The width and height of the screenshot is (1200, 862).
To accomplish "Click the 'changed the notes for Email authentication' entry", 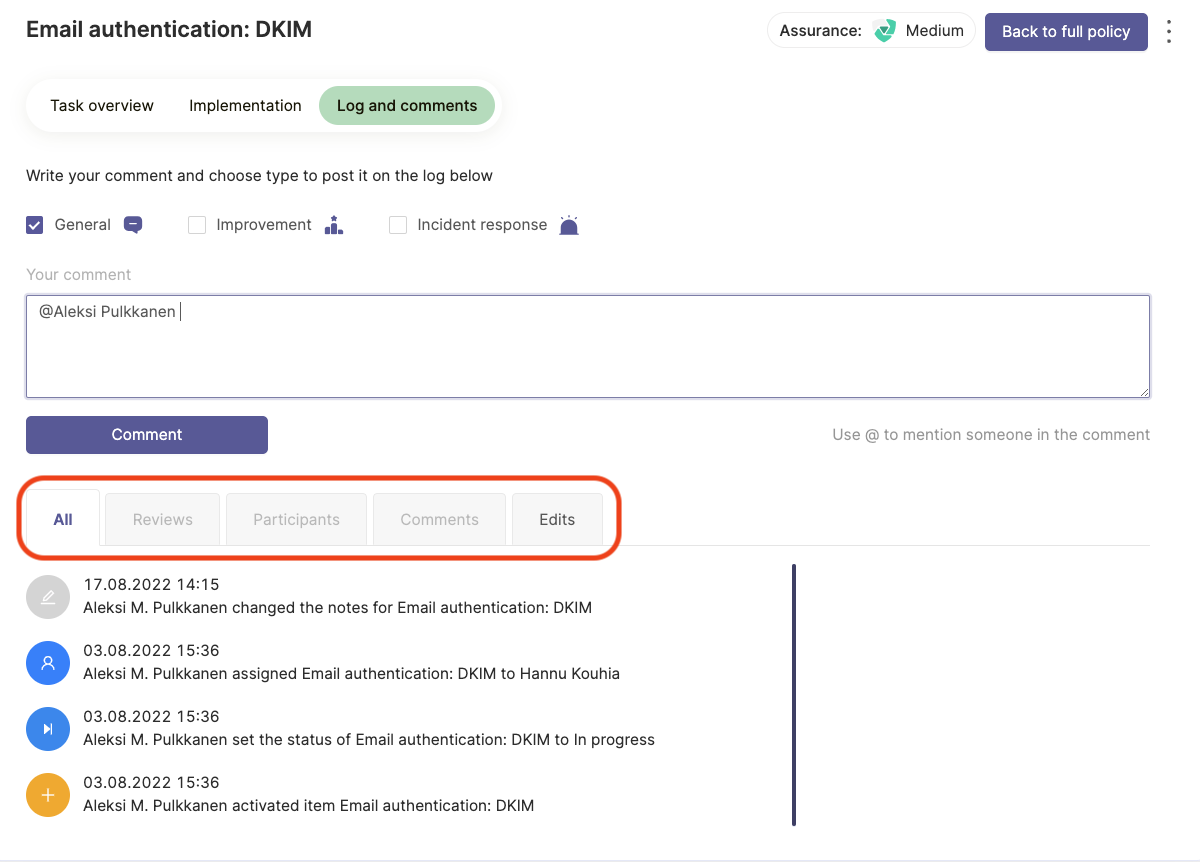I will point(338,608).
